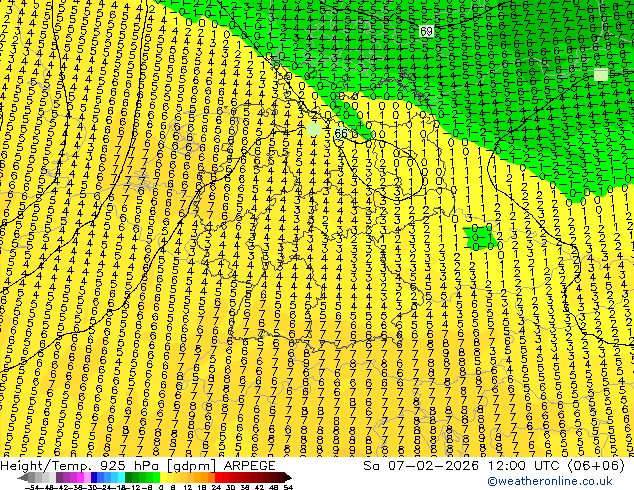The height and width of the screenshot is (490, 634).
Task: Click the 54 value on the color scale
Action: click(x=288, y=487)
